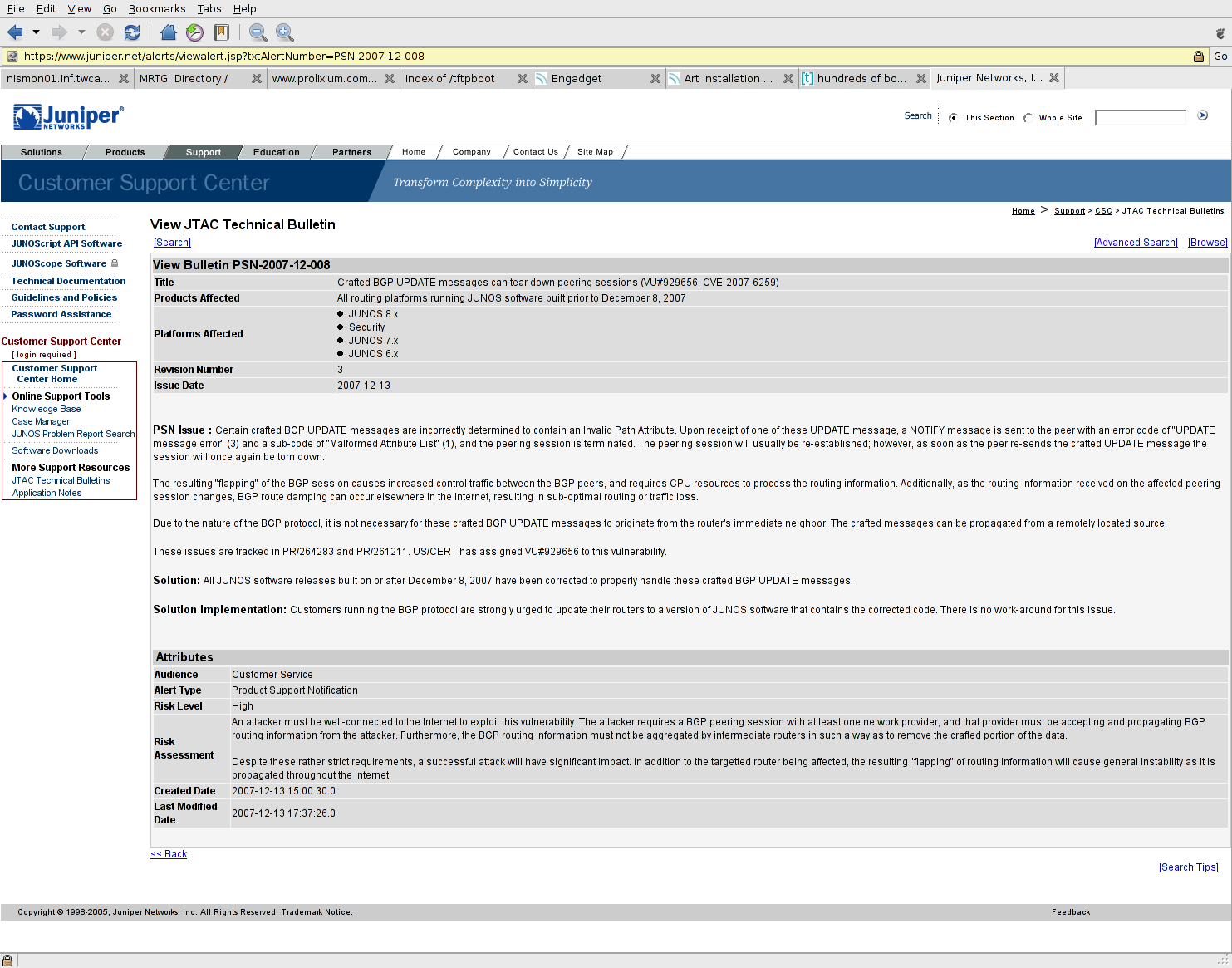Click the [Browse] link
This screenshot has width=1232, height=968.
pos(1208,243)
